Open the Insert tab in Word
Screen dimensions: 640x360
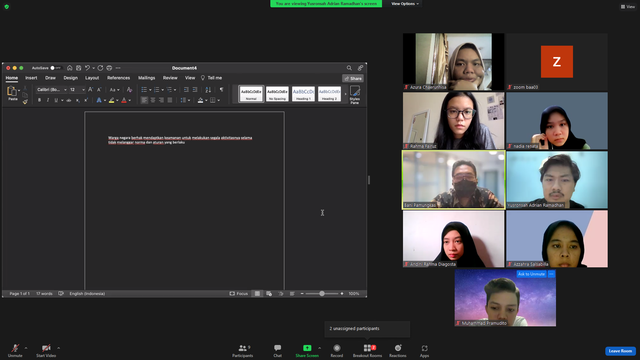tap(31, 78)
